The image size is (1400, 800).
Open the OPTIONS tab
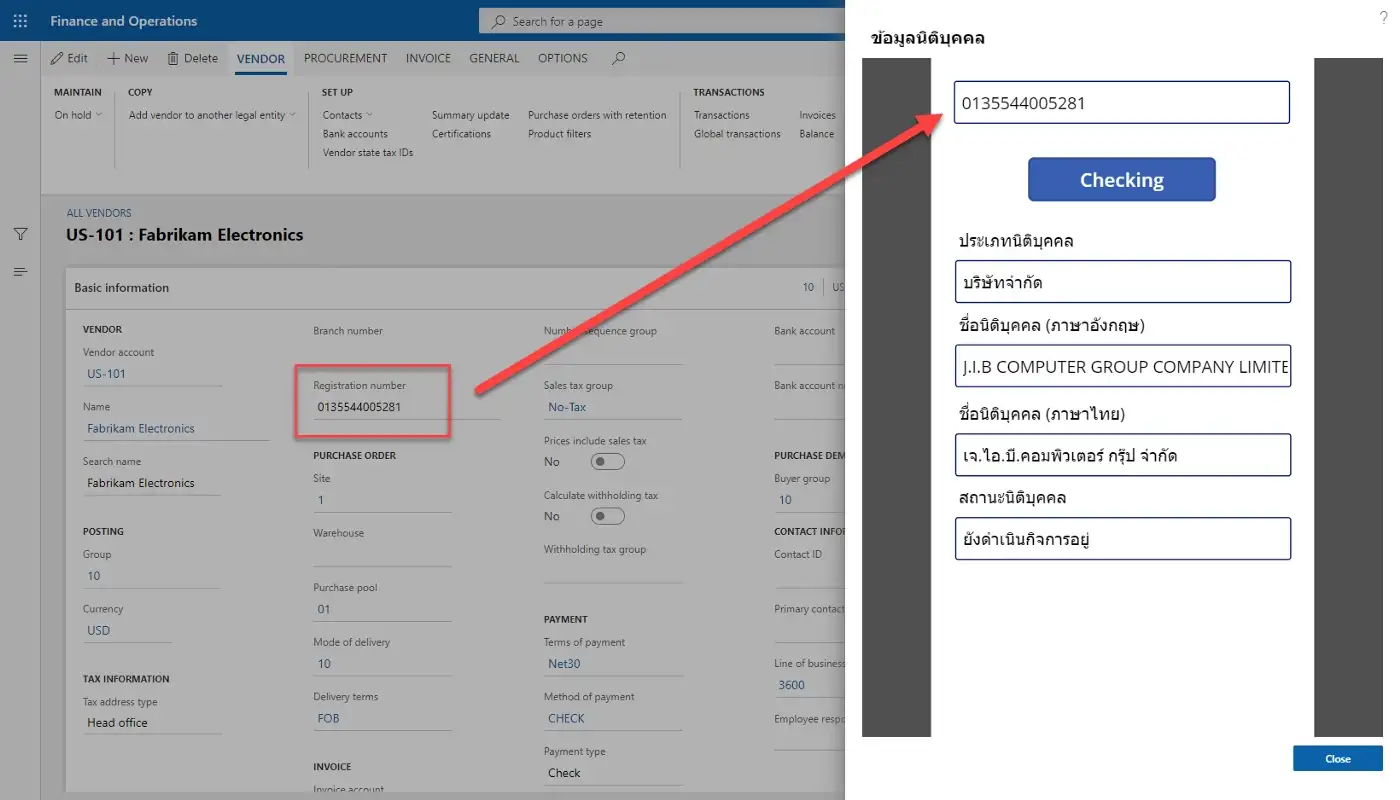pos(563,59)
